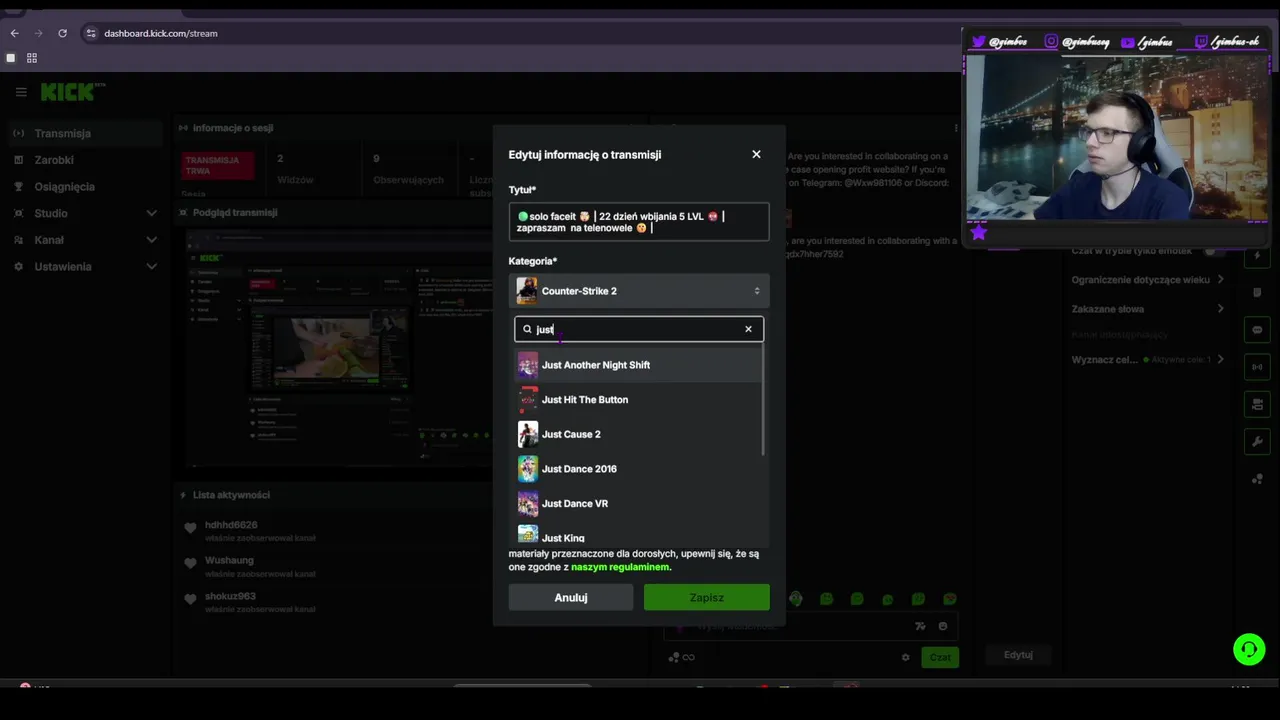Viewport: 1280px width, 720px height.
Task: Click the stream preview thumbnail
Action: [338, 347]
